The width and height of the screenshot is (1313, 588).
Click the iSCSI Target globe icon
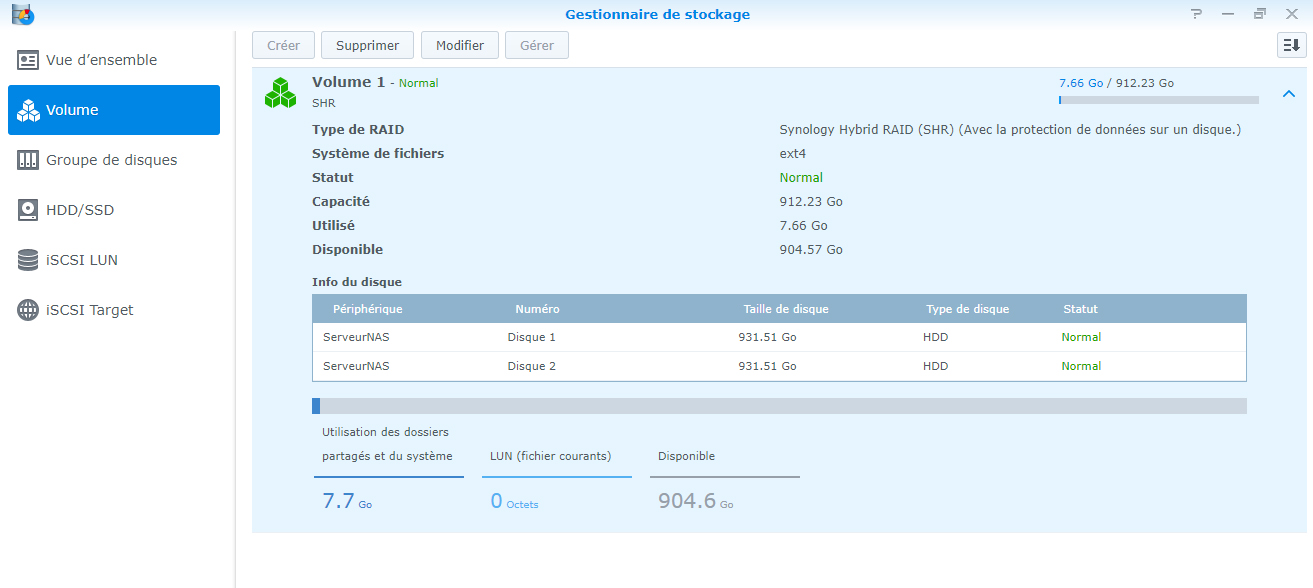pyautogui.click(x=28, y=310)
